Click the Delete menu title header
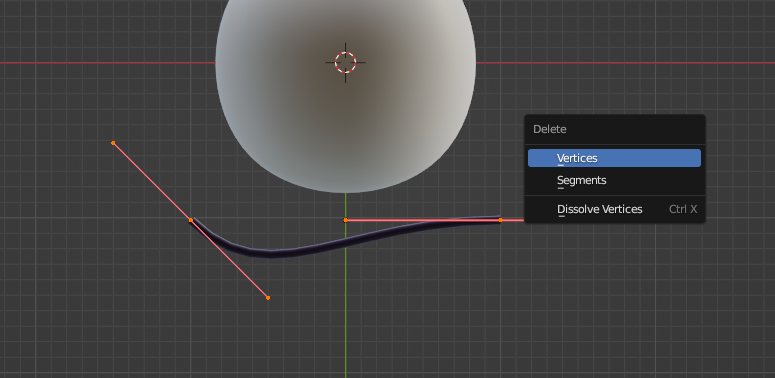775x378 pixels. pyautogui.click(x=550, y=129)
